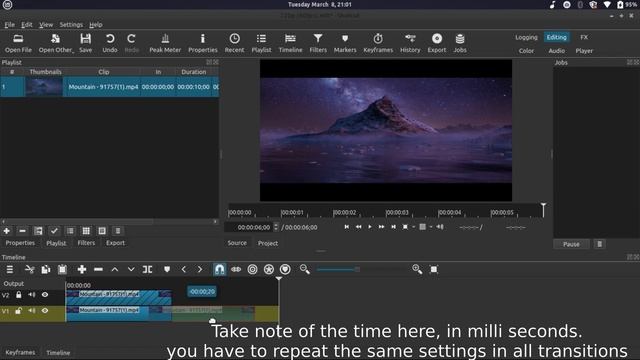This screenshot has height=360, width=640.
Task: Switch to the Color layout
Action: (x=526, y=51)
